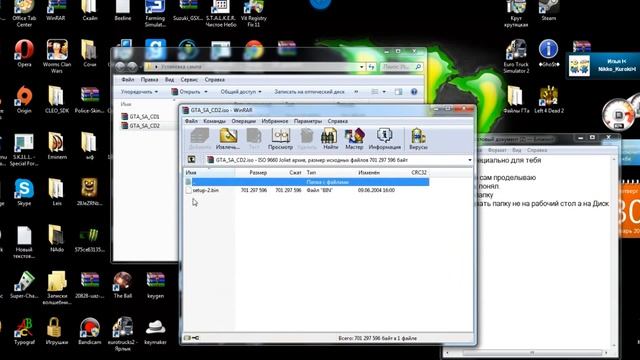
Task: Select the setup-2.bin file row in WinRAR
Action: tap(306, 190)
